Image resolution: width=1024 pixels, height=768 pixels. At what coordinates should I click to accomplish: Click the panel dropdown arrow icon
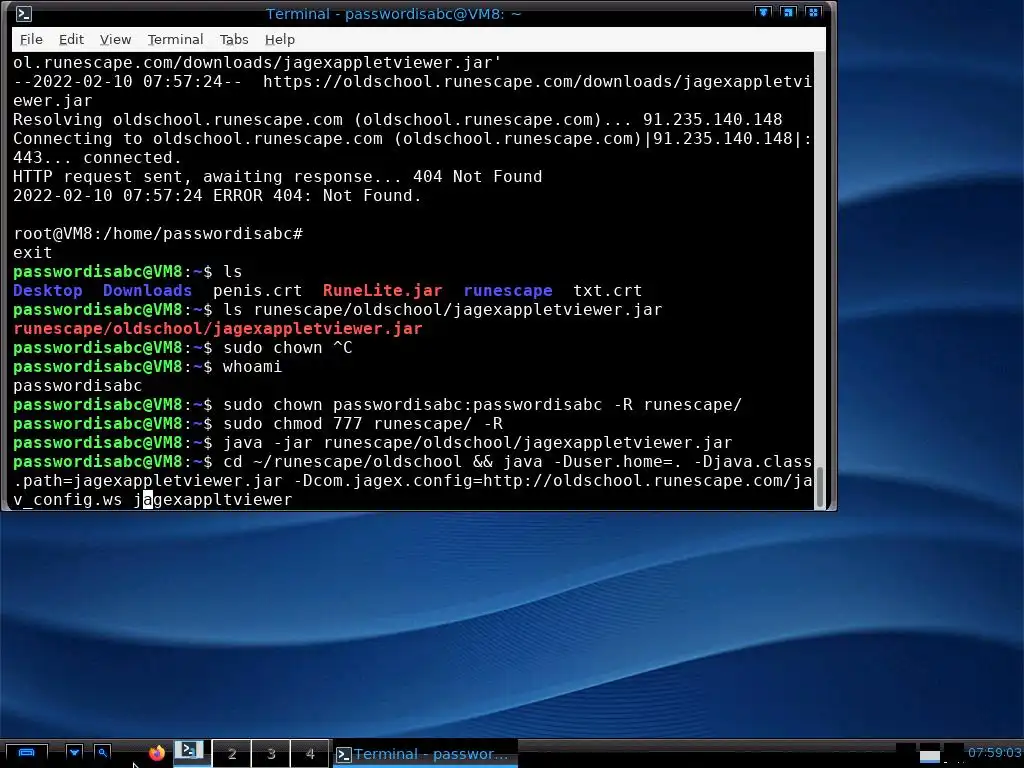pos(74,753)
